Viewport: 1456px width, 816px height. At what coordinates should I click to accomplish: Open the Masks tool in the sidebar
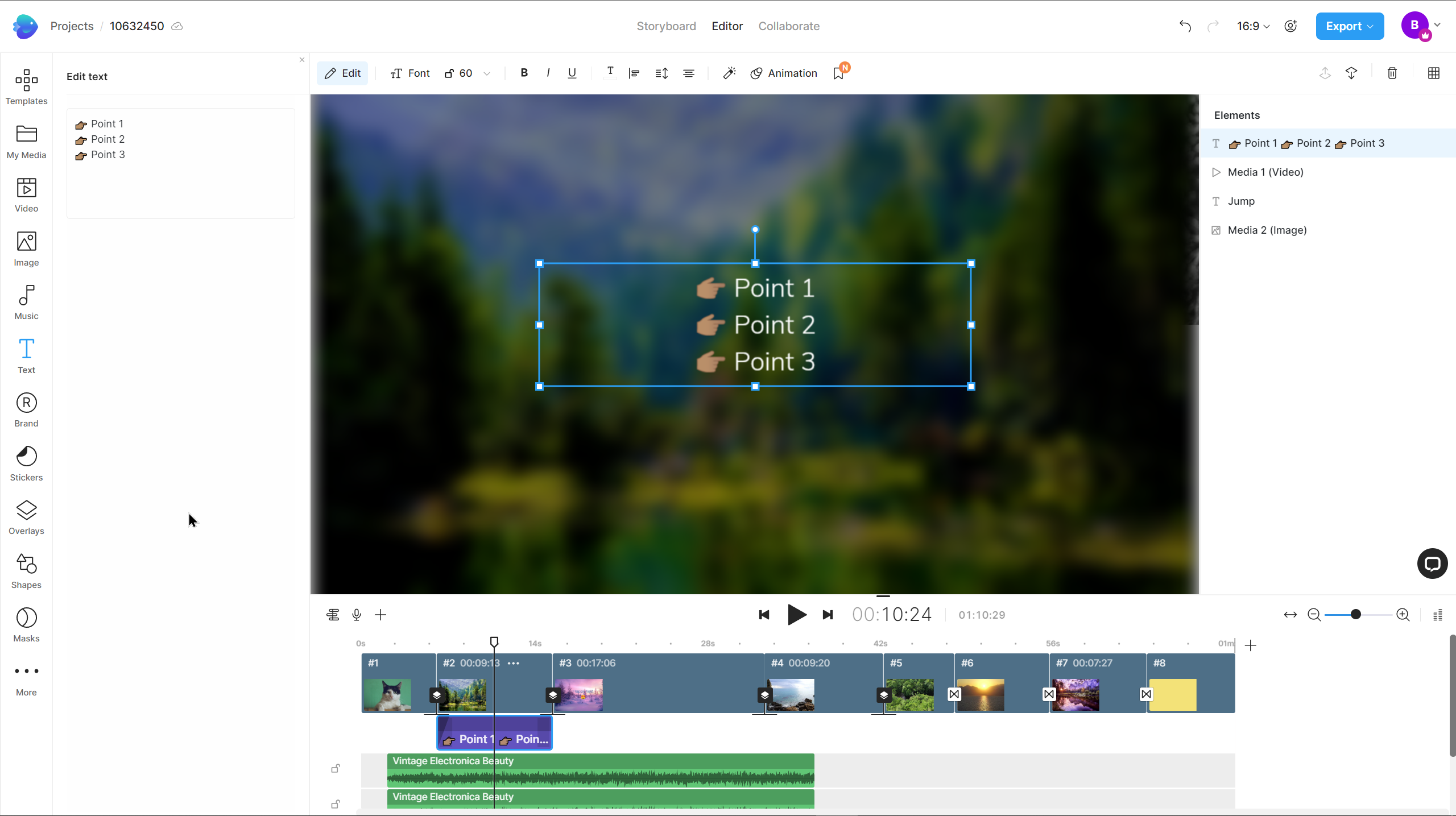point(26,624)
